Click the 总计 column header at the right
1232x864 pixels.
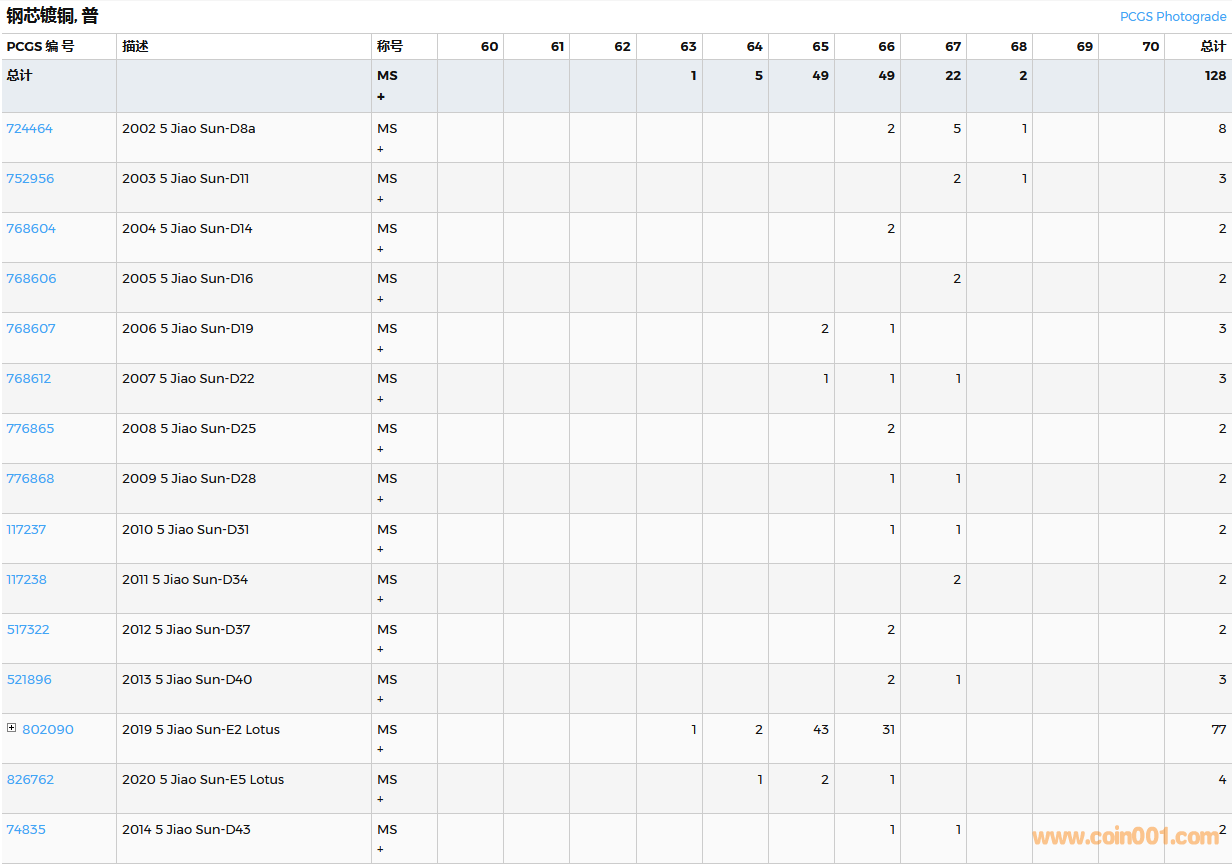pyautogui.click(x=1212, y=47)
